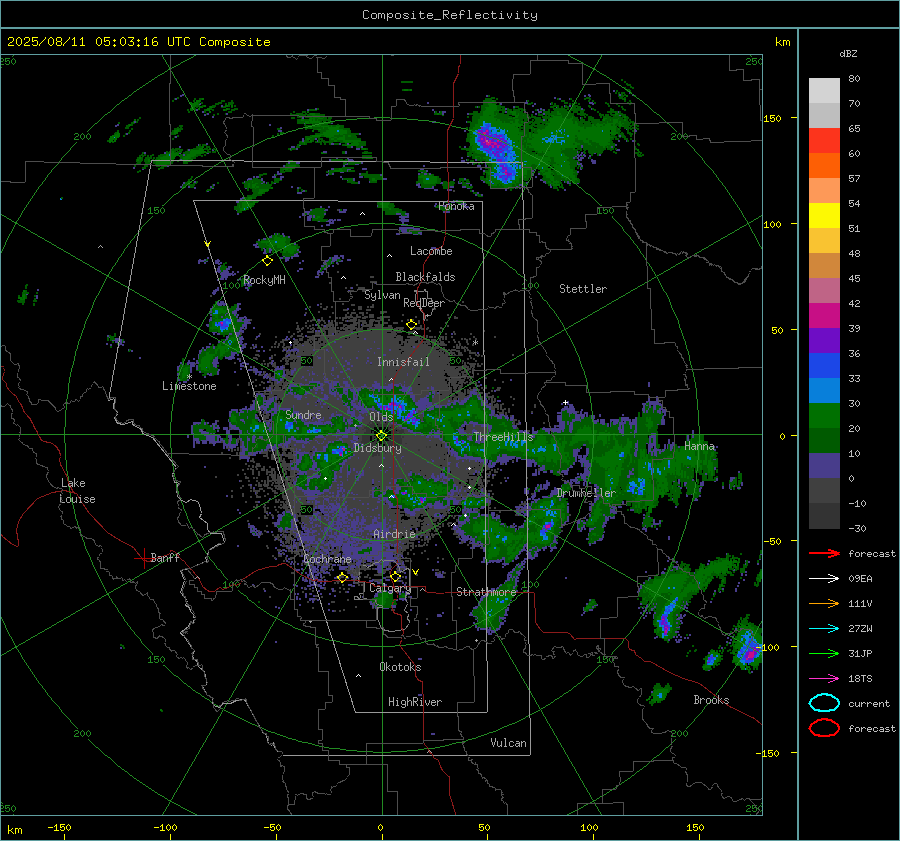Image resolution: width=900 pixels, height=841 pixels.
Task: Select the Airdrie label
Action: tap(394, 534)
